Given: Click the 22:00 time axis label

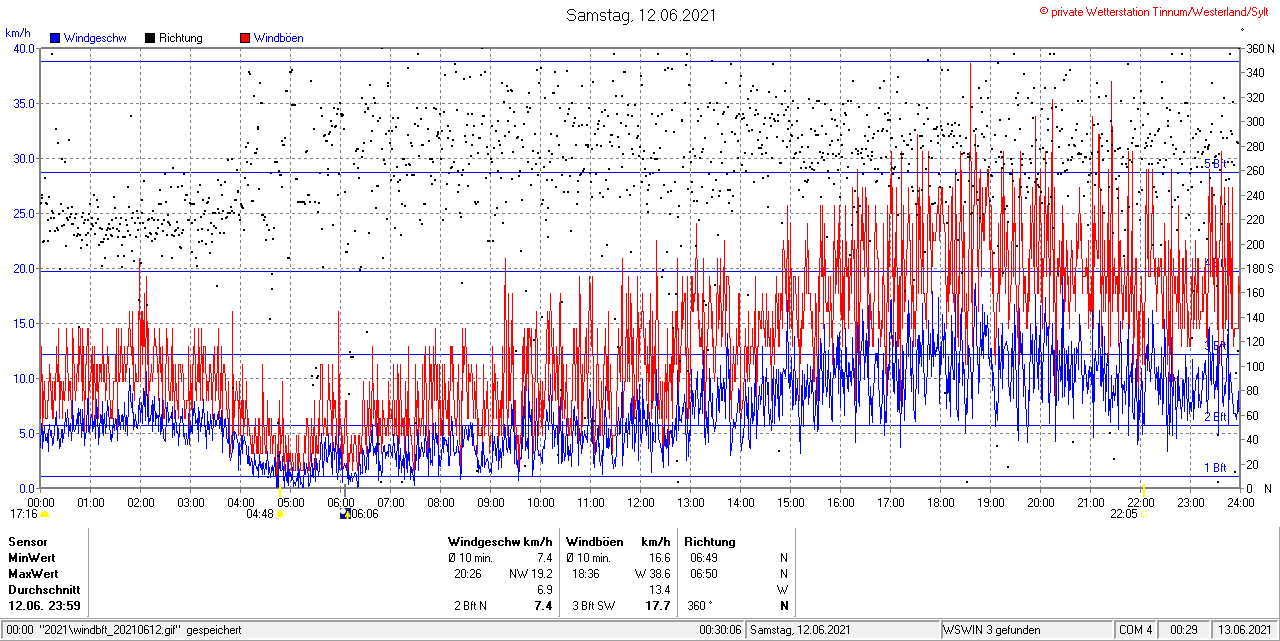Looking at the screenshot, I should pos(1141,502).
